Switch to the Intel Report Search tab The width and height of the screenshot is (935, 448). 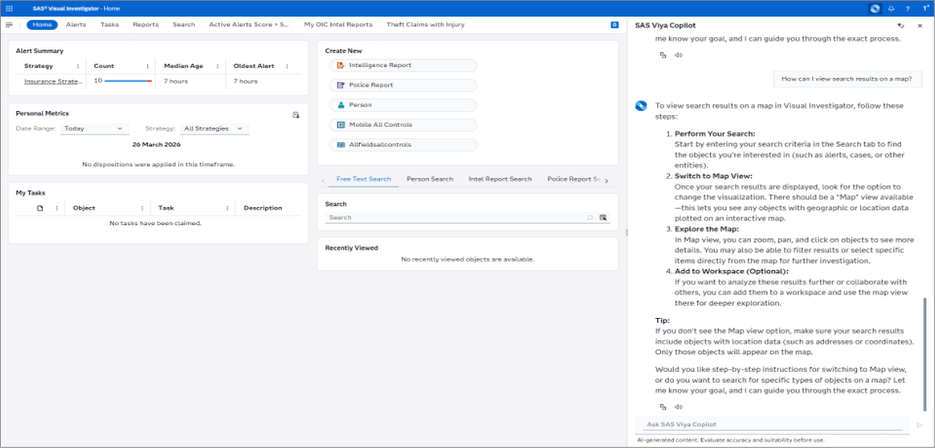pyautogui.click(x=500, y=179)
